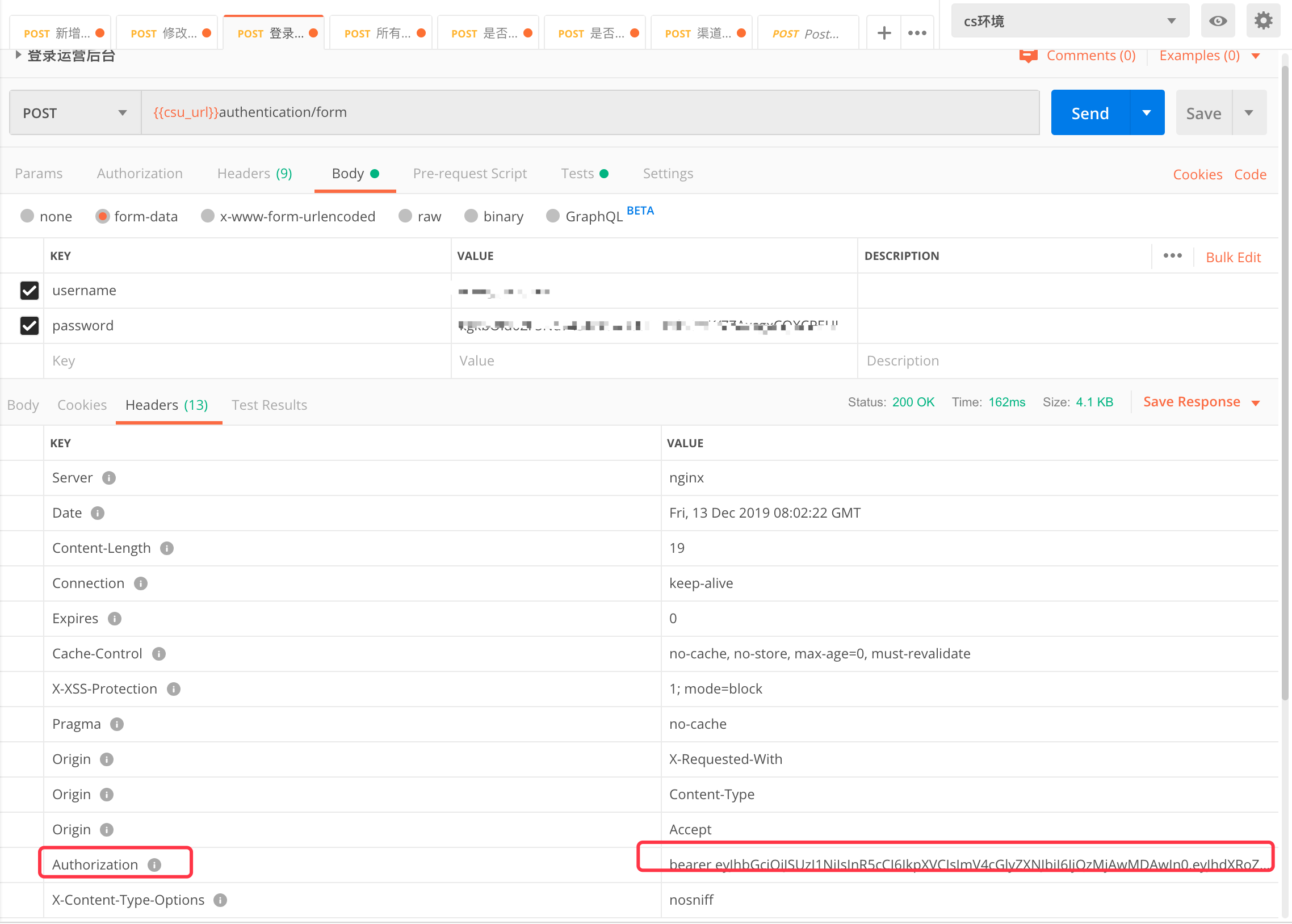
Task: Open Bulk Edit for form-data
Action: tap(1232, 257)
